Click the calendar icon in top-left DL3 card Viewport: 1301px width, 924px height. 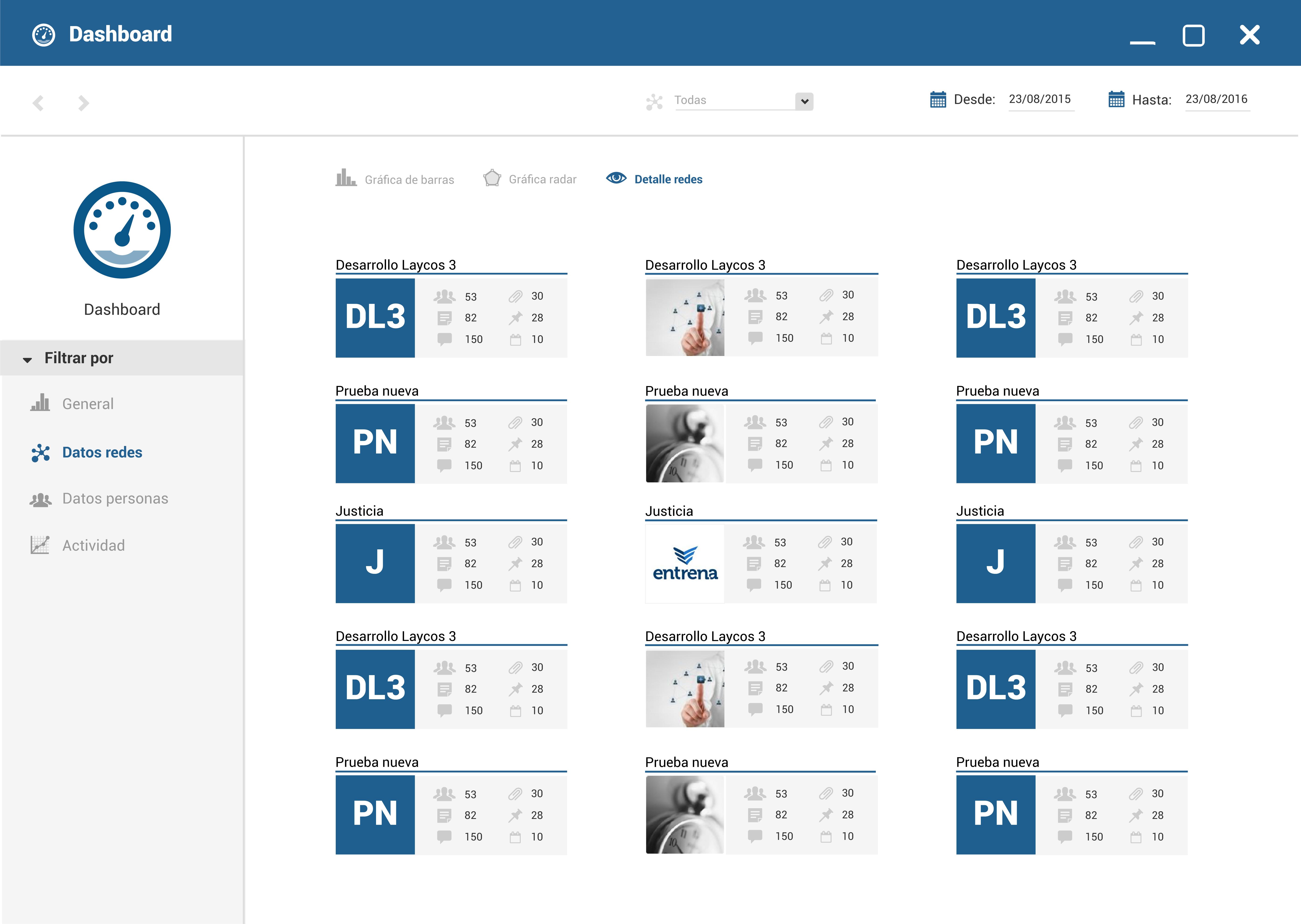pyautogui.click(x=515, y=340)
